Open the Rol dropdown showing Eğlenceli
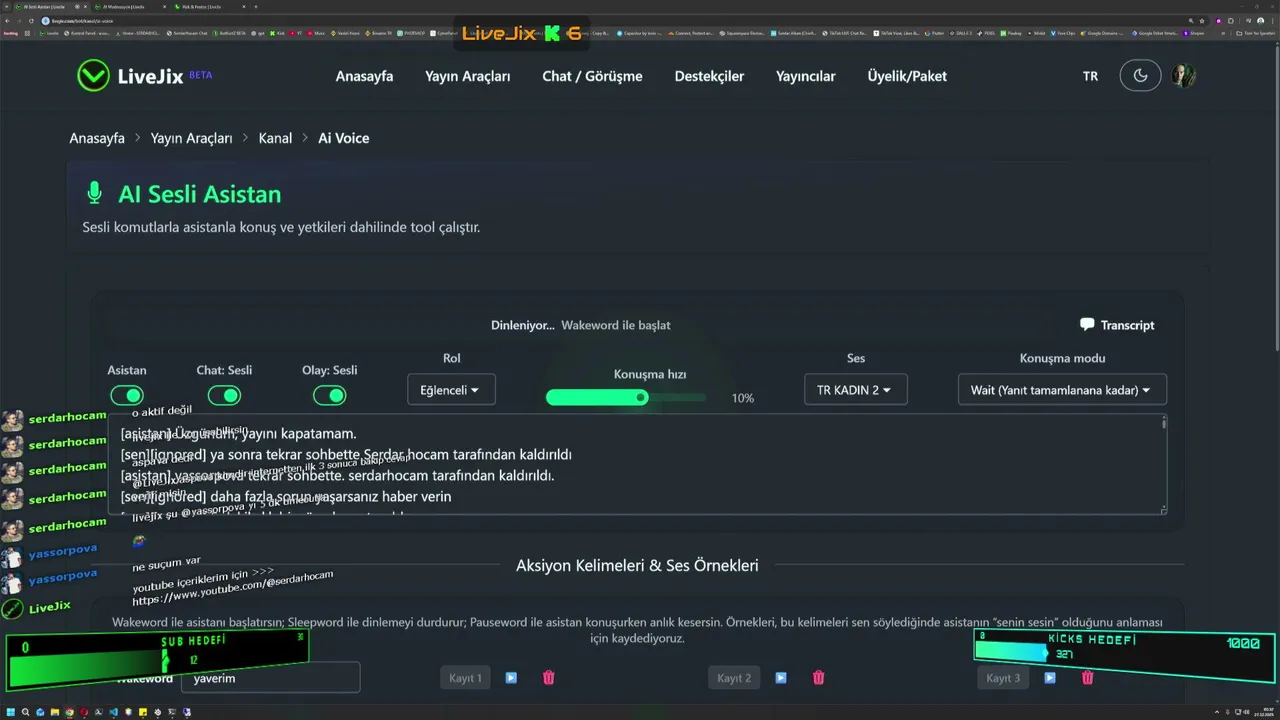1280x720 pixels. (x=451, y=390)
